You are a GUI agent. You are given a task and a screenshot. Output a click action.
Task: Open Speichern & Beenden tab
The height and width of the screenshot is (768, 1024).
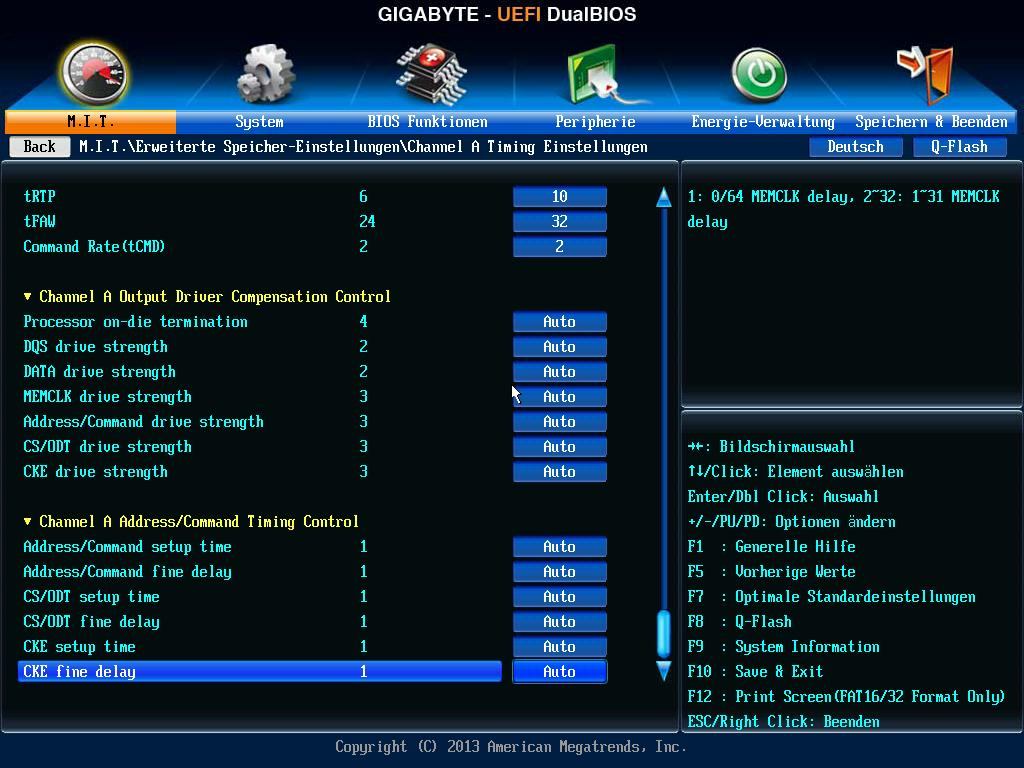pyautogui.click(x=931, y=121)
